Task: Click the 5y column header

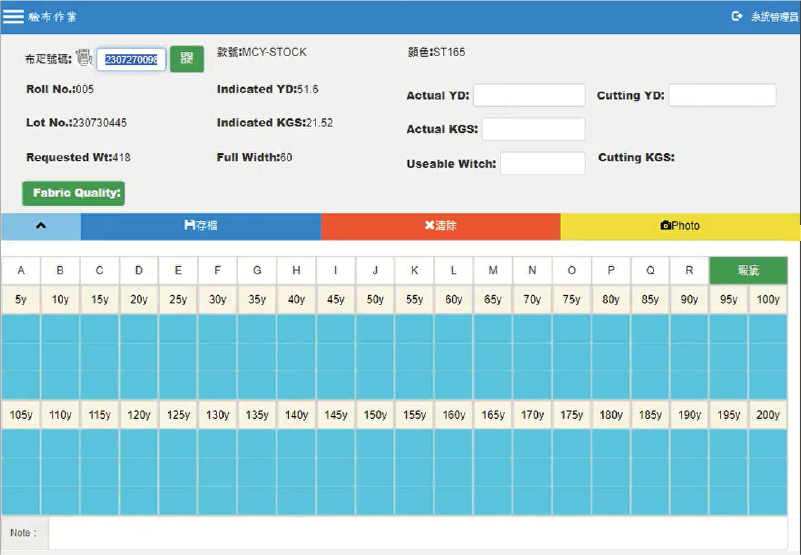Action: (21, 299)
